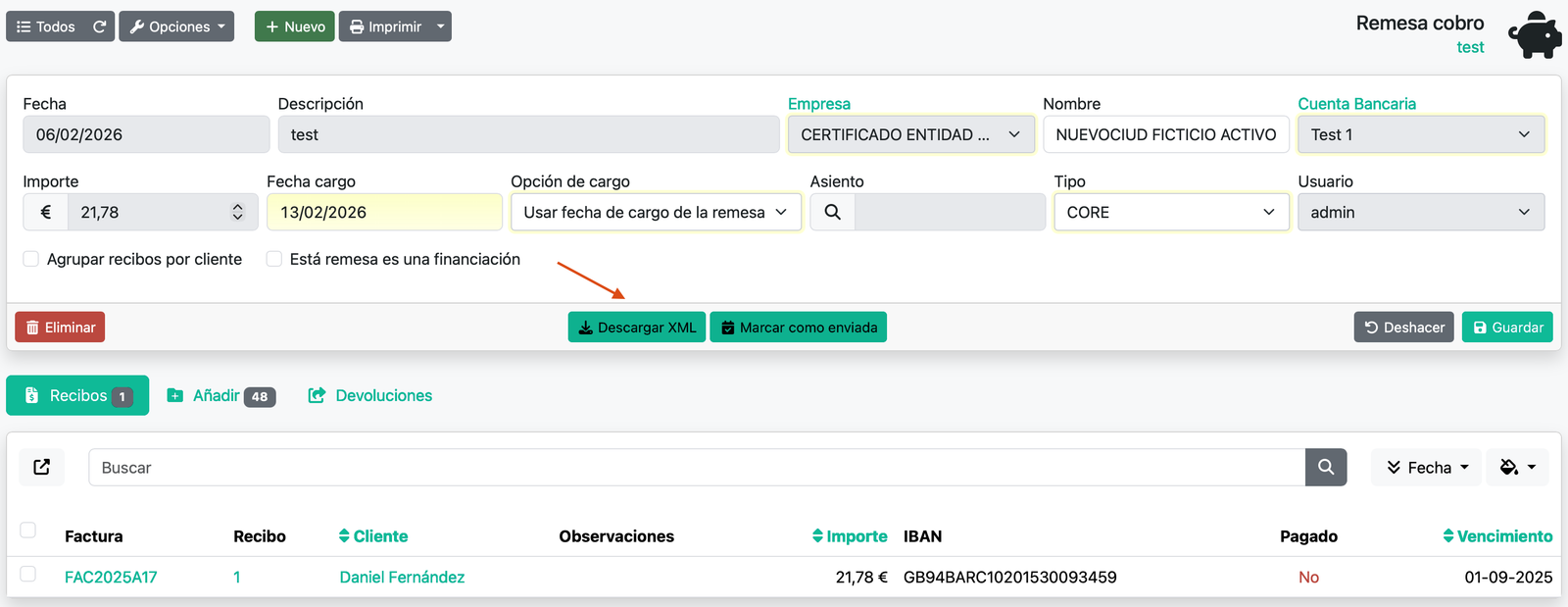The image size is (1568, 607).
Task: Click the Buscar search field
Action: pyautogui.click(x=697, y=468)
